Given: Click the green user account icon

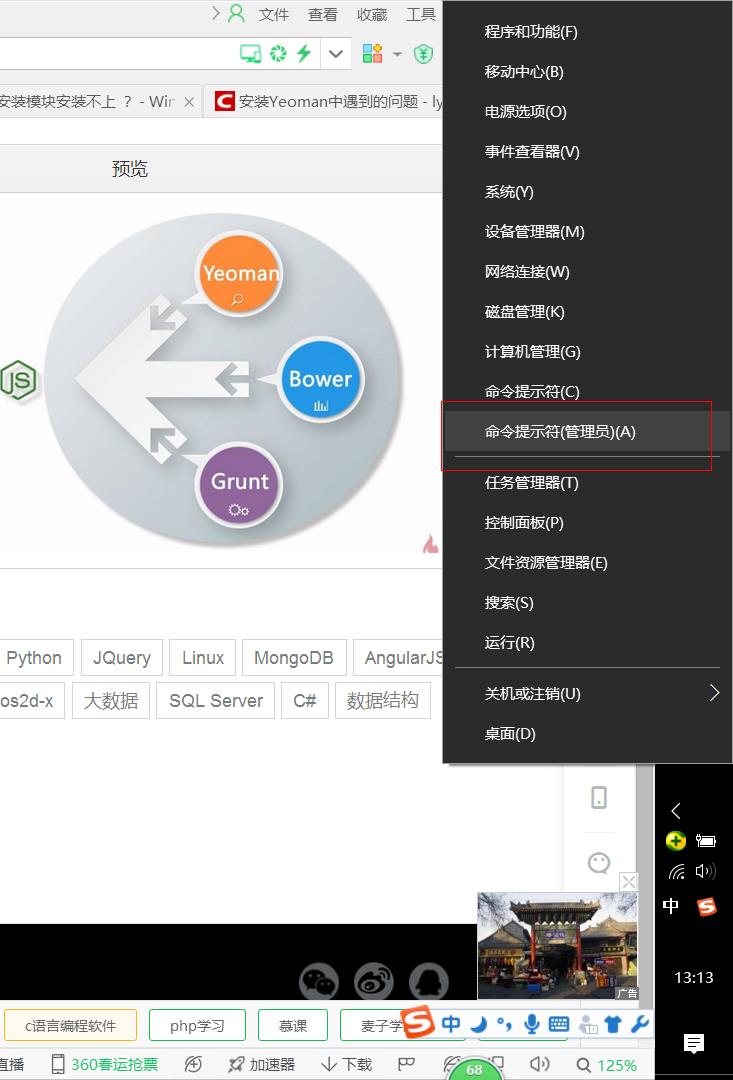Looking at the screenshot, I should 236,14.
